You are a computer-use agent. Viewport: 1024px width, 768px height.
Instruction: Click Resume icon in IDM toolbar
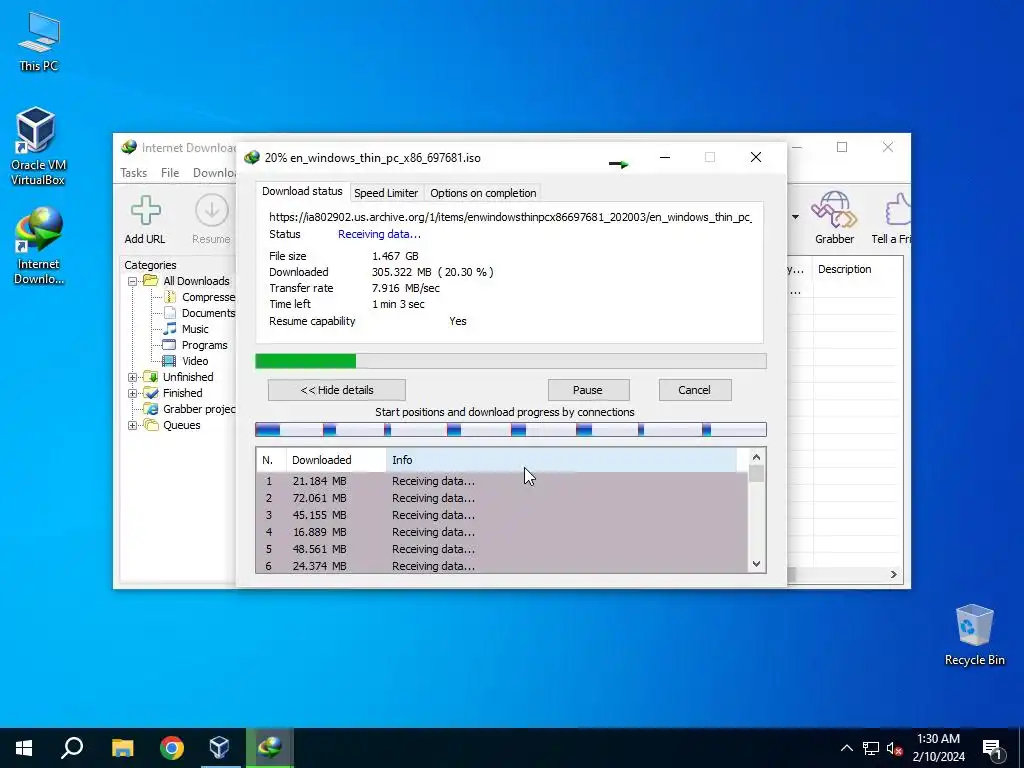click(x=211, y=220)
